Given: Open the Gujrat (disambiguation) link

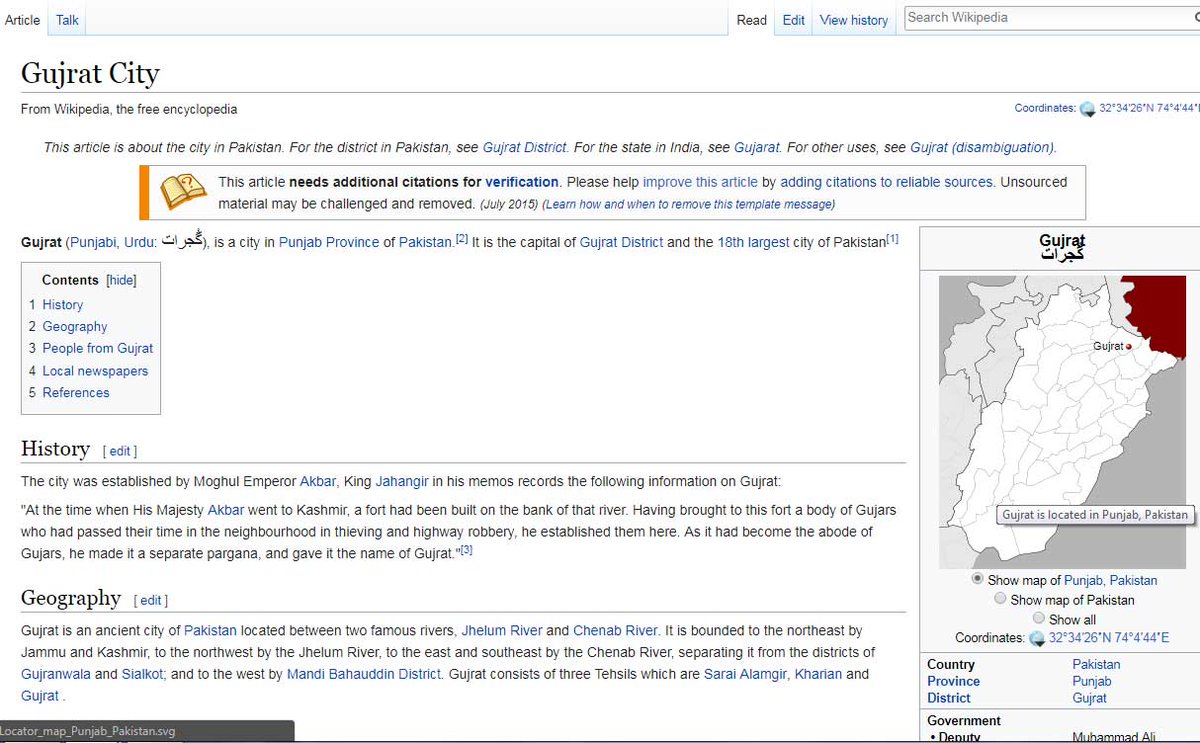Looking at the screenshot, I should (982, 147).
